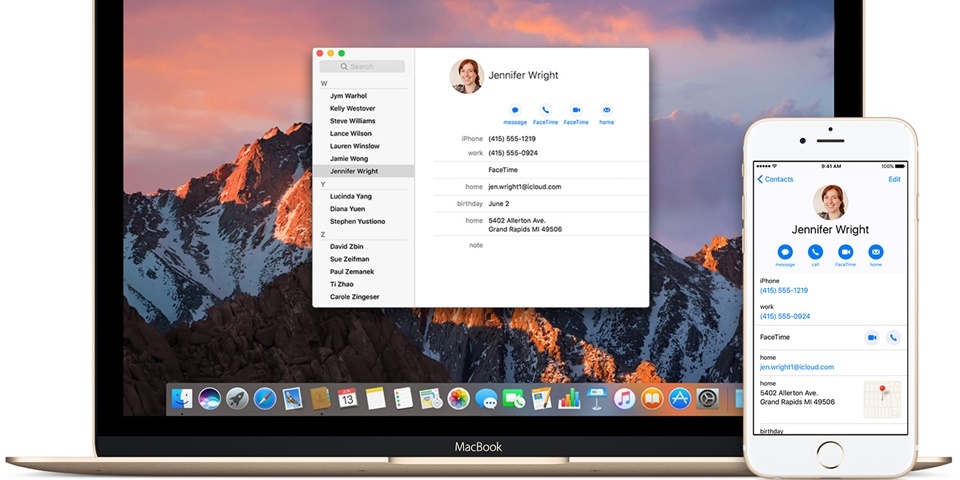The image size is (960, 480).
Task: Open Maps icon in the dock
Action: click(431, 399)
